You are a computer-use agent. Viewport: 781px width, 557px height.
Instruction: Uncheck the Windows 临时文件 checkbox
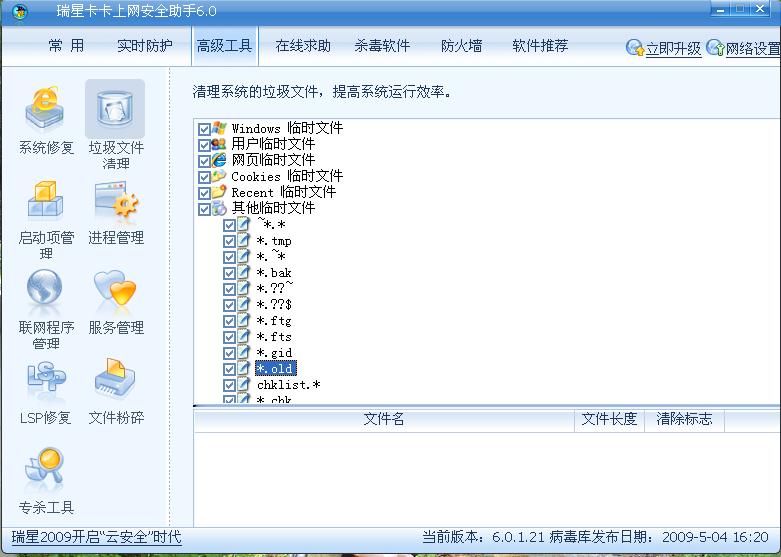pos(204,130)
